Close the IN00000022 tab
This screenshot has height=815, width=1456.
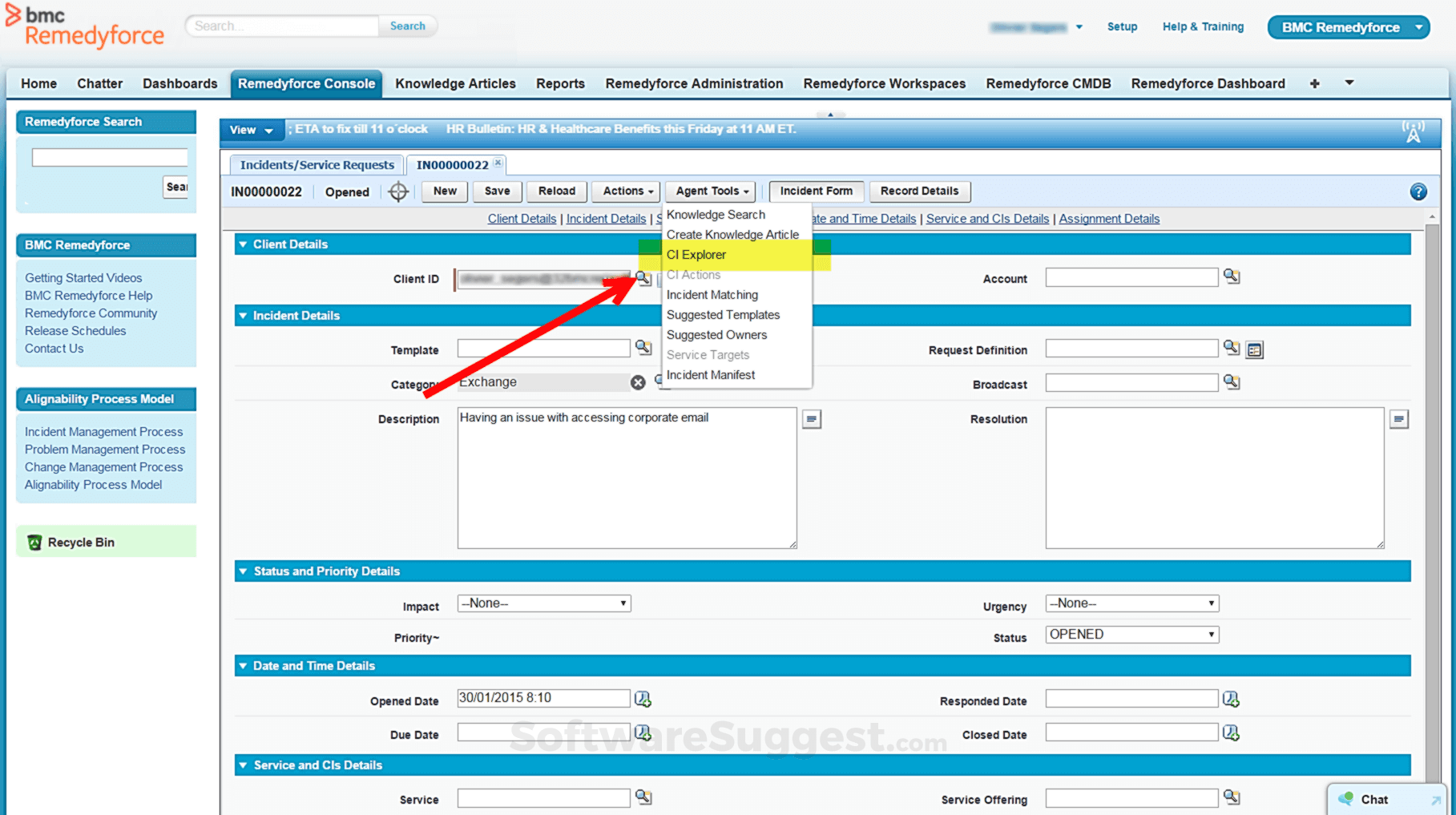pos(498,163)
